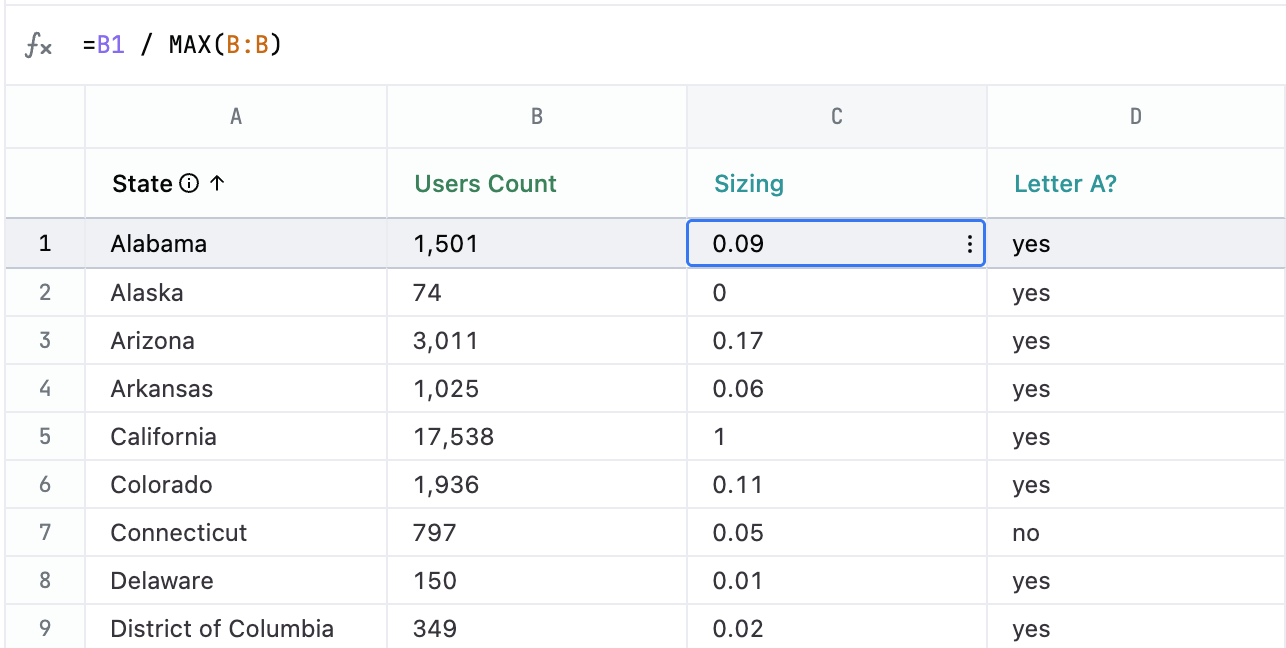Open the three-dot menu in Sizing cell
1286x648 pixels.
969,244
